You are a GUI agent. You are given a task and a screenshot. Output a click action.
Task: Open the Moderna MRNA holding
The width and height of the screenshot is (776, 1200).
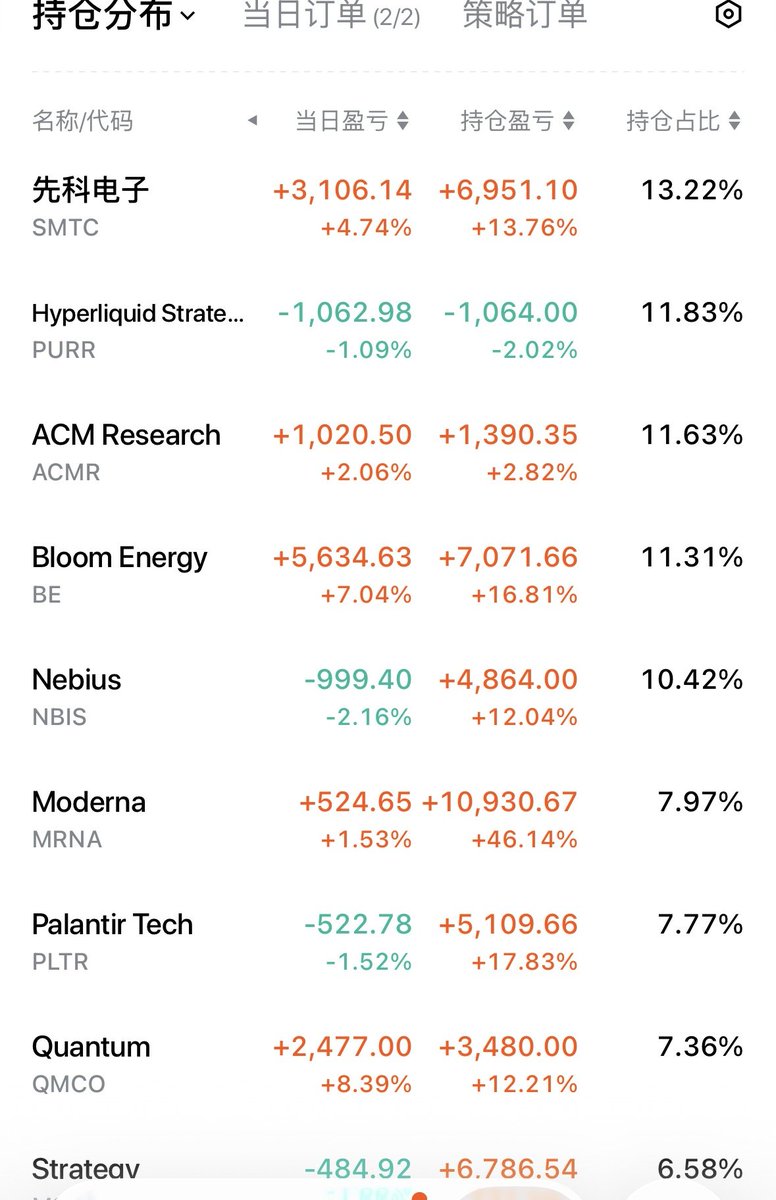(388, 820)
